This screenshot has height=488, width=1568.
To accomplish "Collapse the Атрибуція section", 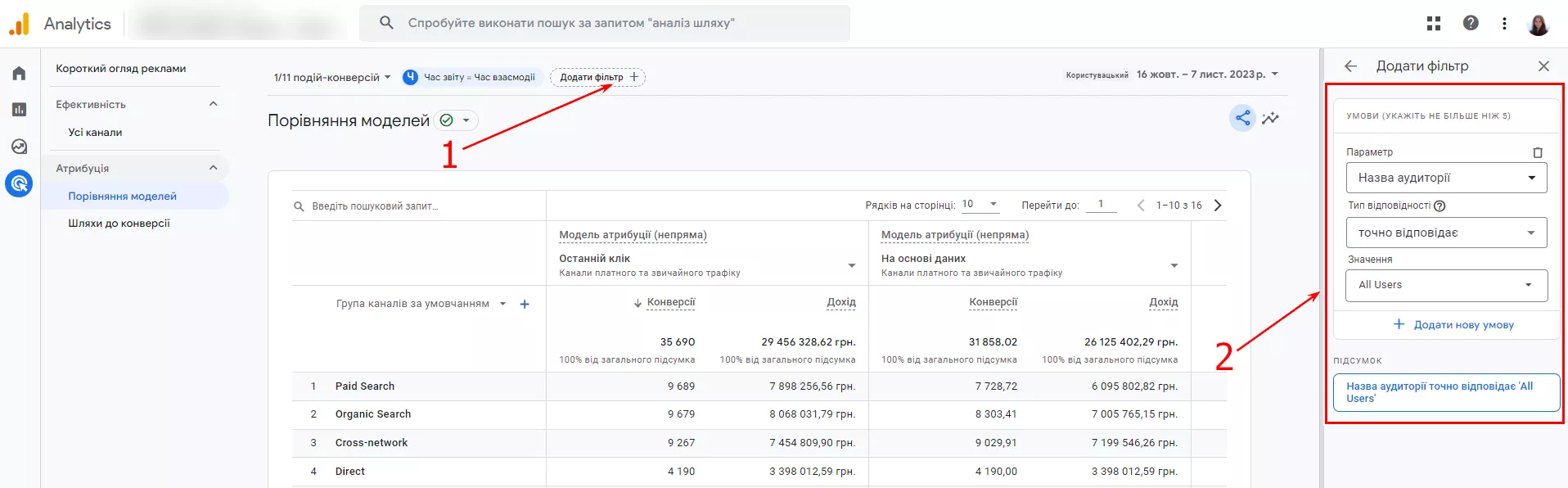I will pyautogui.click(x=214, y=168).
